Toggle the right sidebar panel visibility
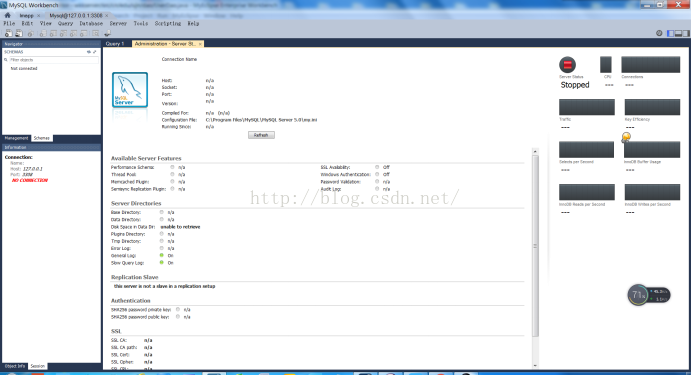Screen dimensions: 692x375 tap(686, 33)
